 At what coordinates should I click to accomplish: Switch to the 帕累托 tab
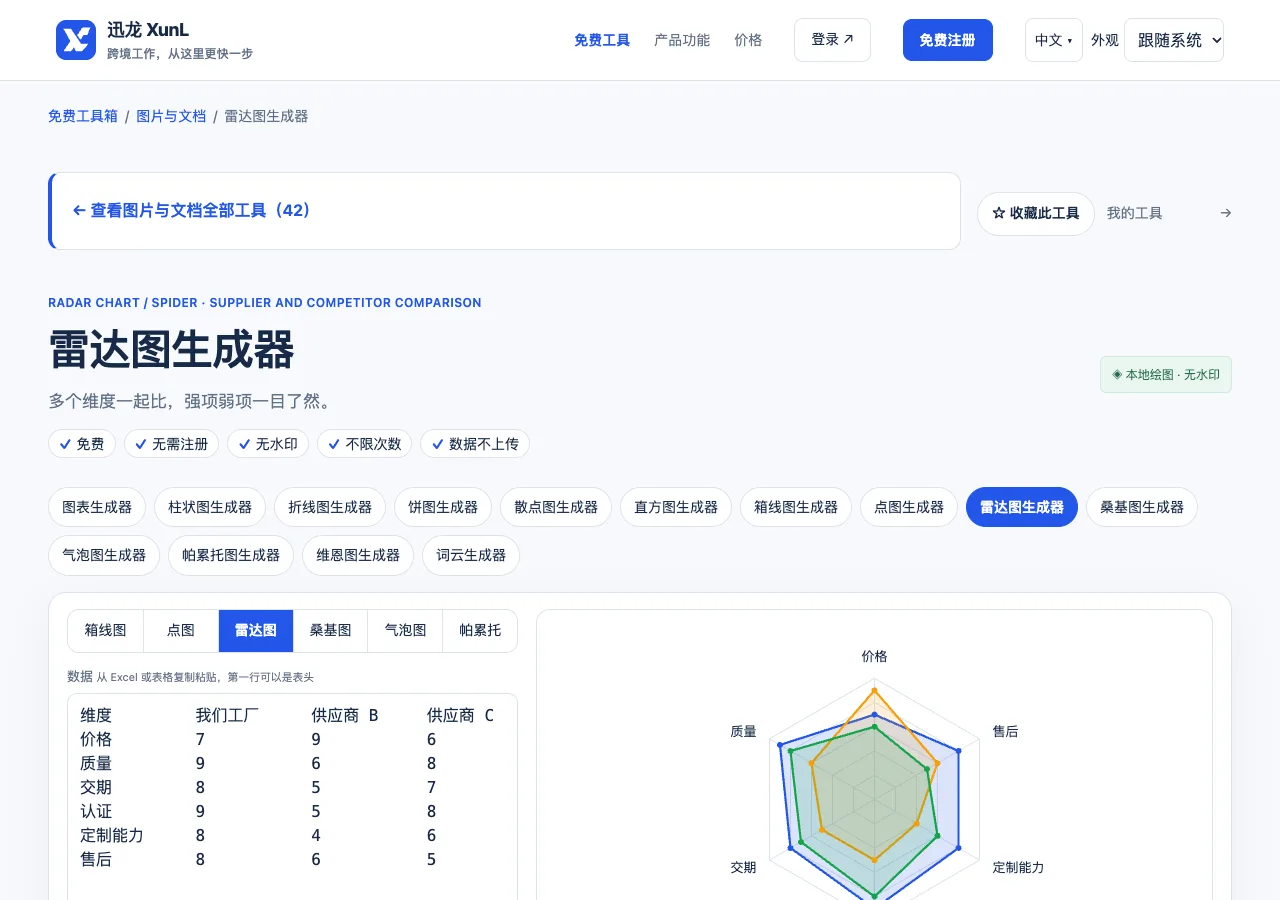[x=480, y=631]
